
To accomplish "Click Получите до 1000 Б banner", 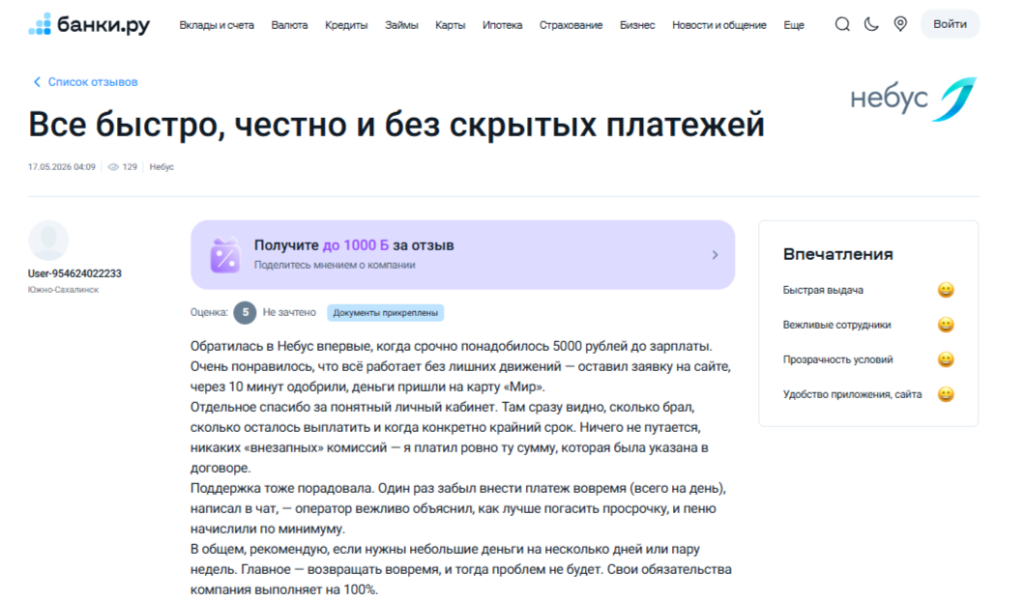I will pyautogui.click(x=462, y=255).
